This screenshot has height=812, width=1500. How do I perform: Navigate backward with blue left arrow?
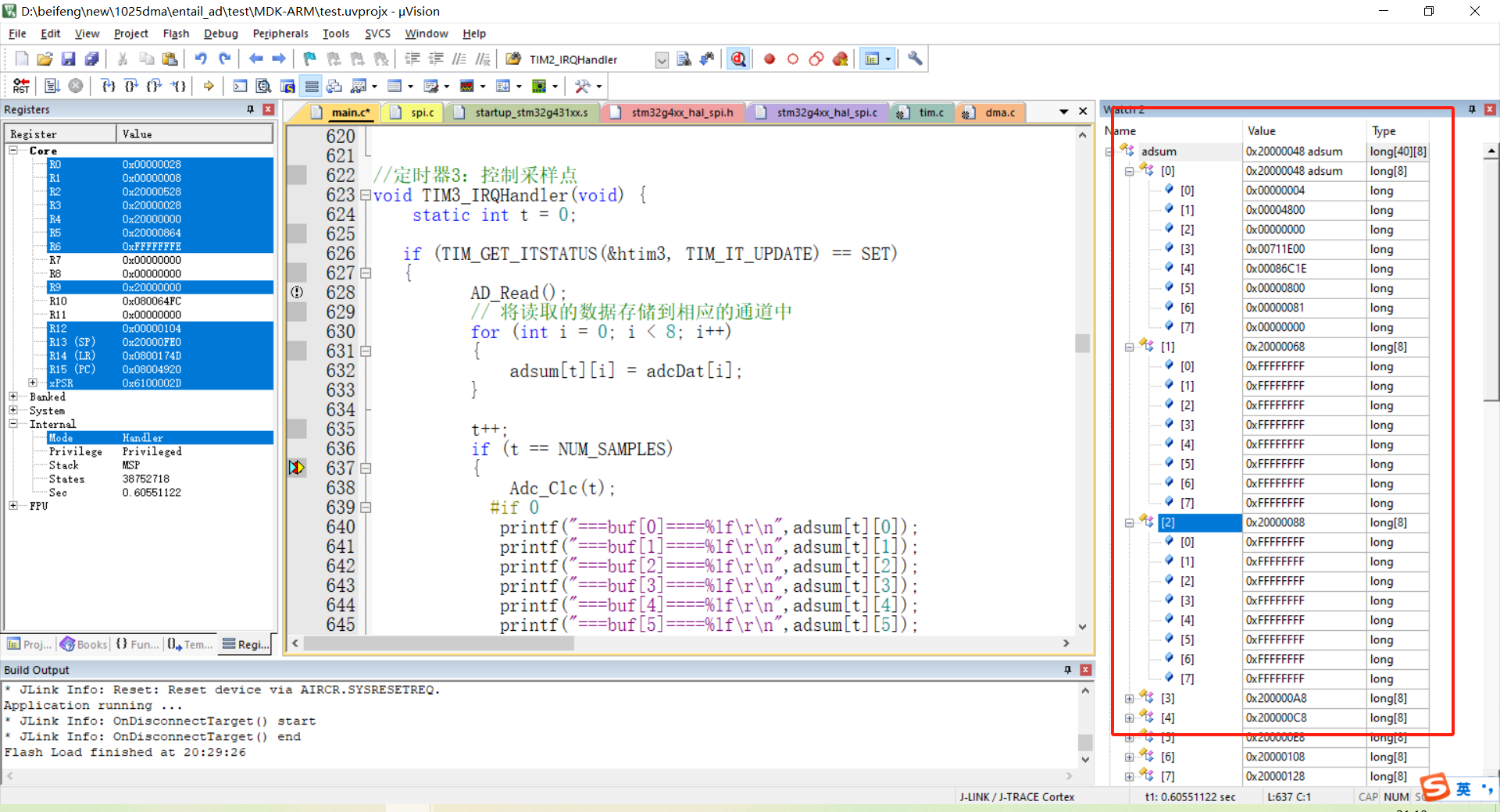coord(255,59)
